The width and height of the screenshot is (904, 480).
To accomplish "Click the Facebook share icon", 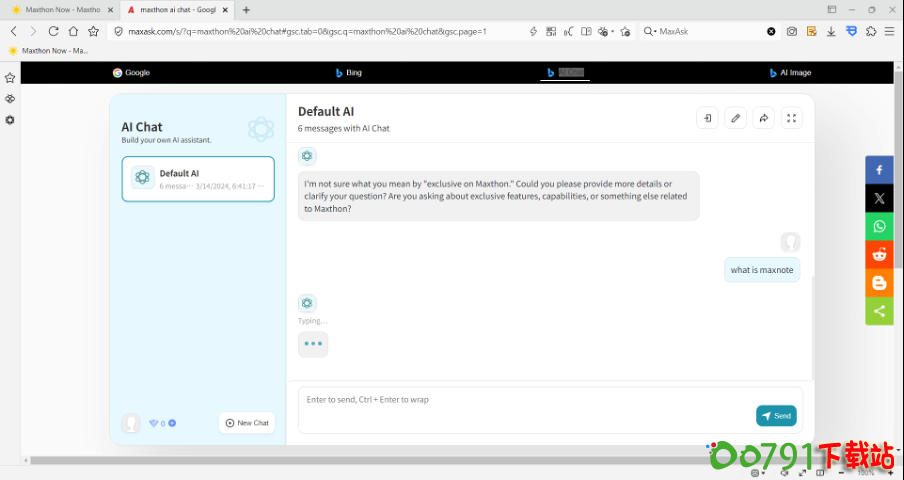I will point(879,170).
